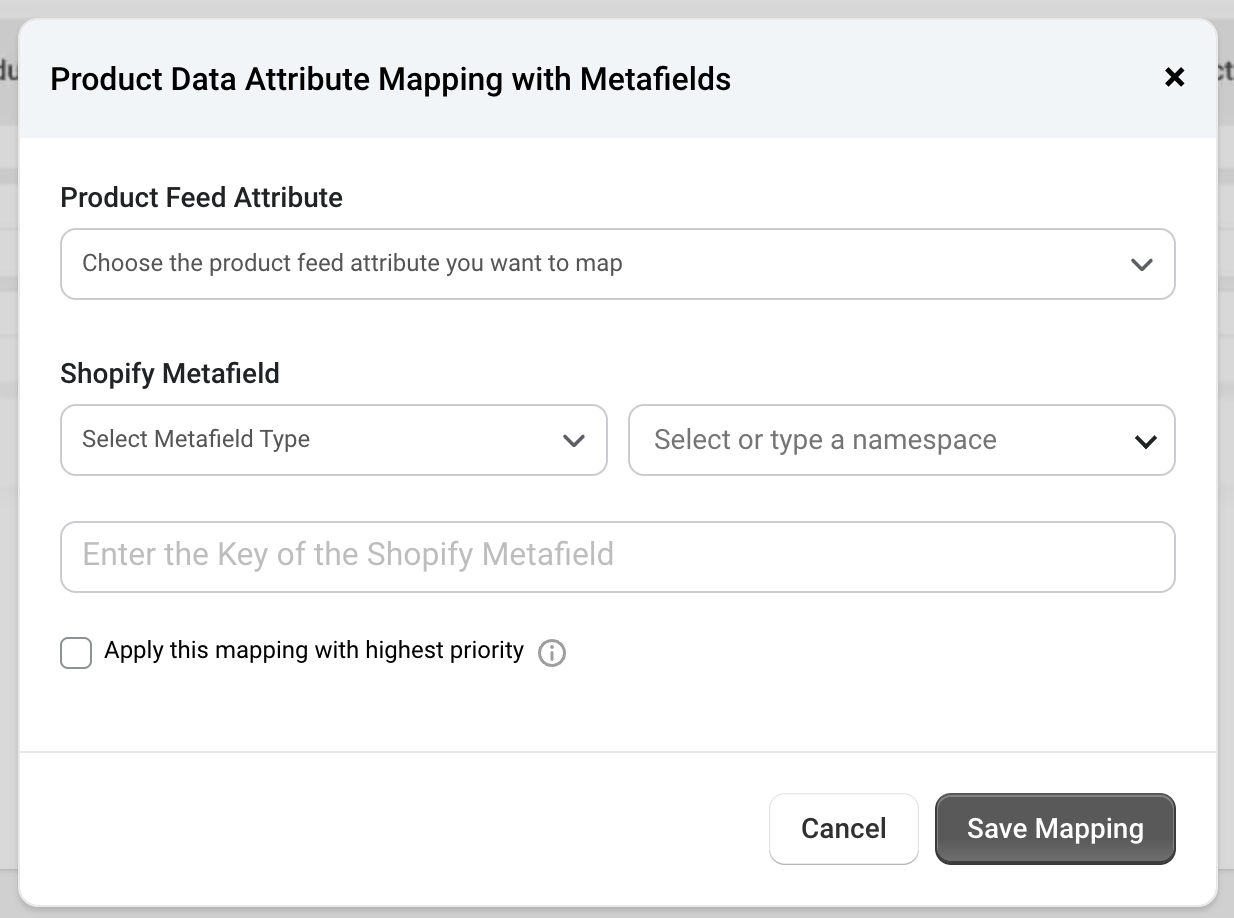The width and height of the screenshot is (1234, 918).
Task: Click the Select Metafield Type chevron arrow
Action: coord(573,440)
